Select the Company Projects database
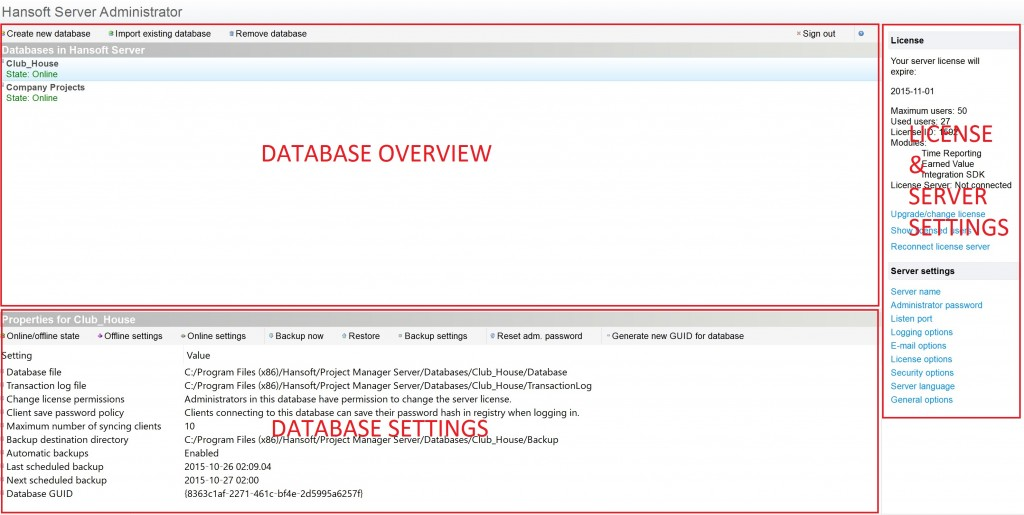Viewport: 1024px width, 515px height. pyautogui.click(x=45, y=88)
